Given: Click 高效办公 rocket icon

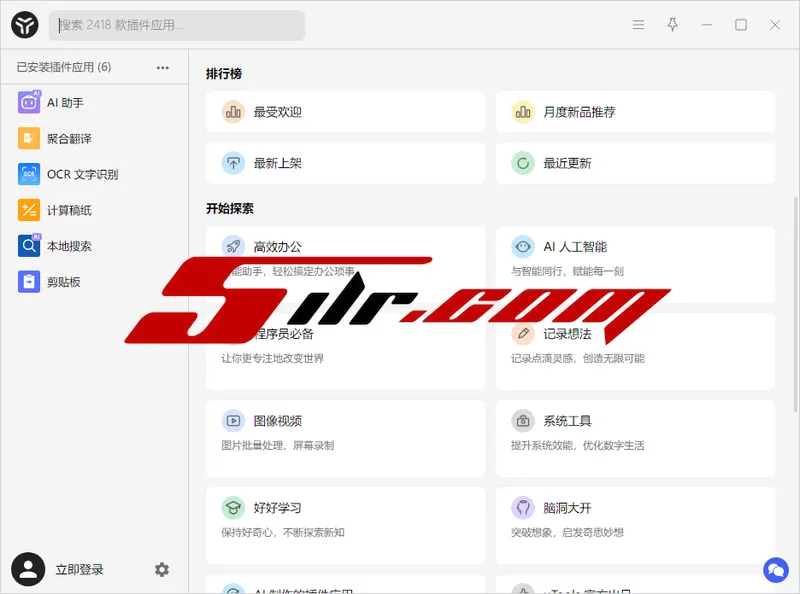Looking at the screenshot, I should (x=233, y=247).
